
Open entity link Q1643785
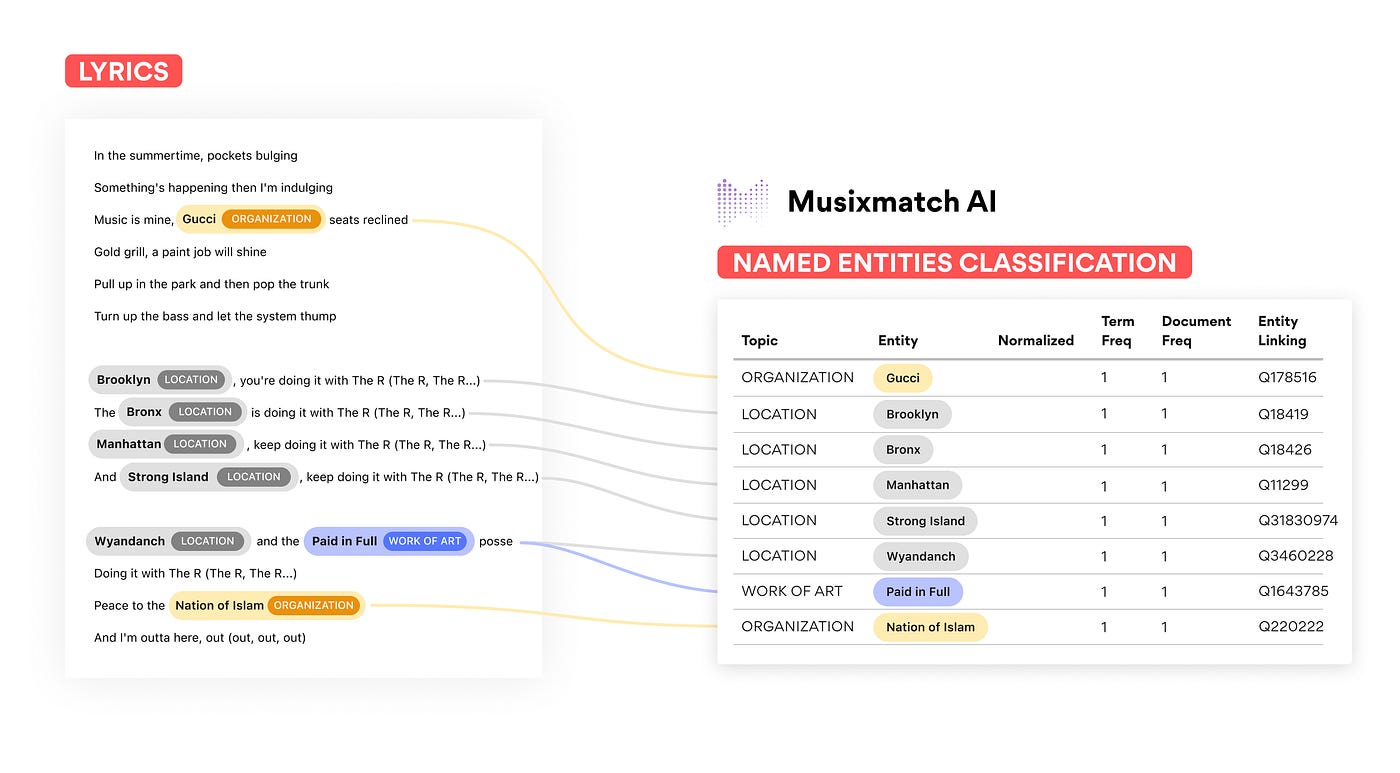point(1293,591)
